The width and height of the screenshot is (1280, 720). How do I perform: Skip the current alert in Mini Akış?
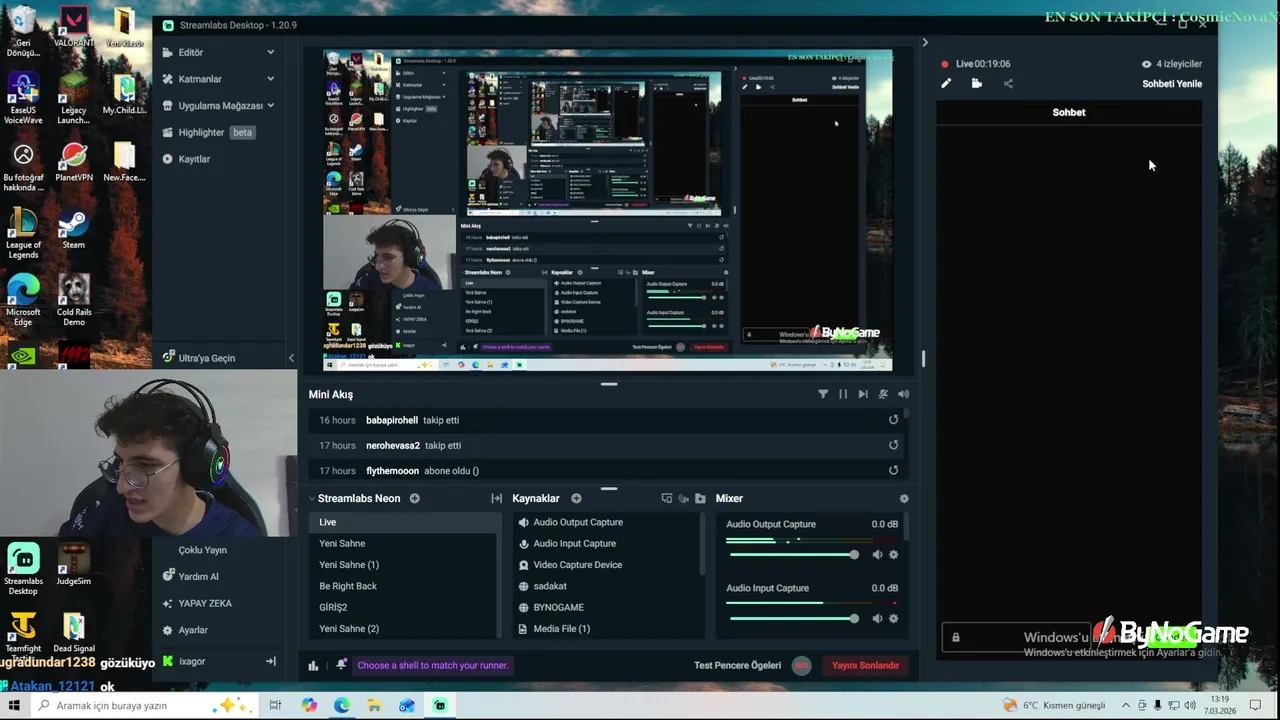click(x=863, y=394)
